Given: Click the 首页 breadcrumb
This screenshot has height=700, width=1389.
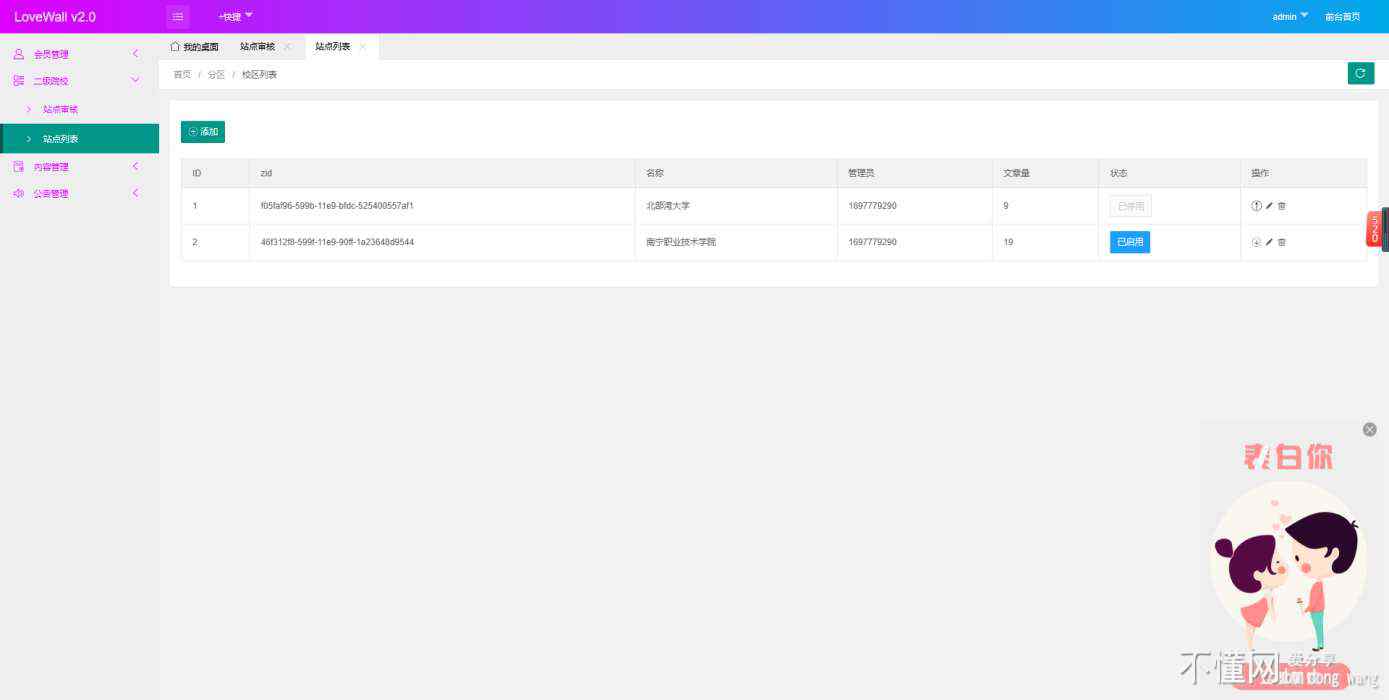Looking at the screenshot, I should pyautogui.click(x=182, y=75).
